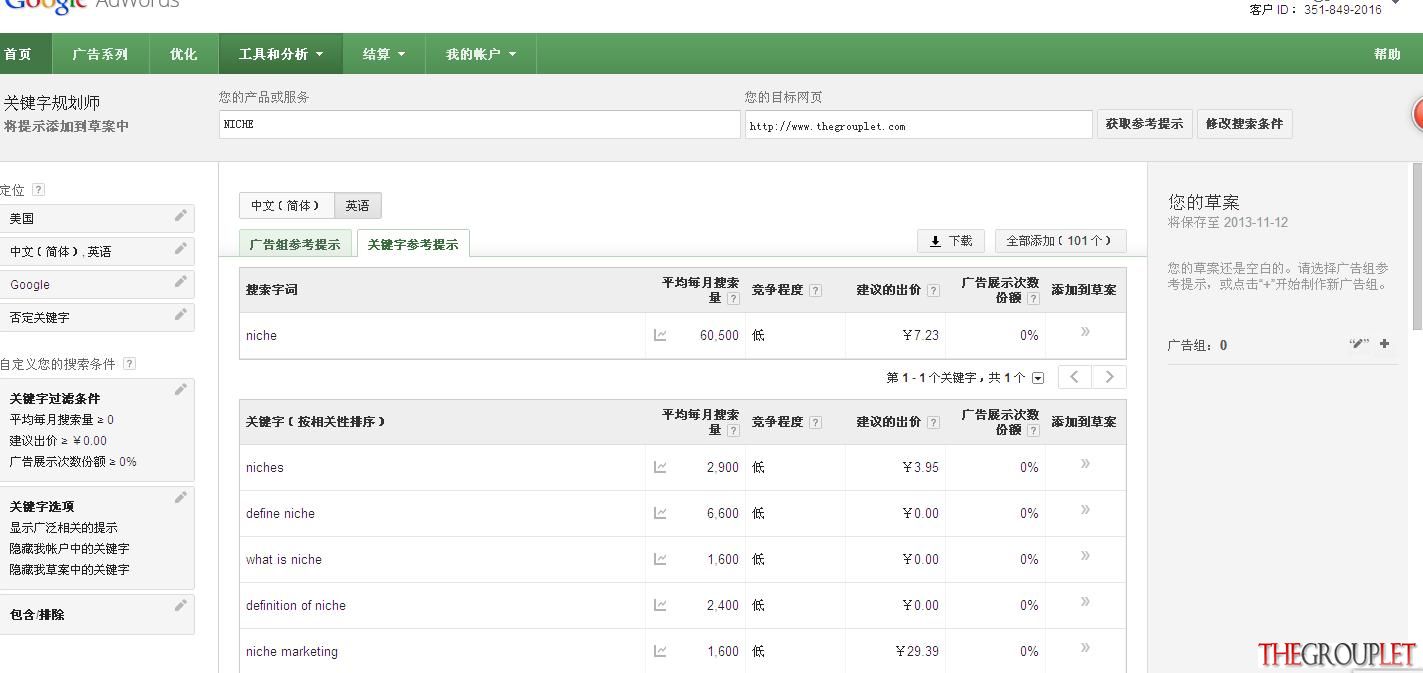The height and width of the screenshot is (673, 1423).
Task: Click the pencil icon in 您的草案 panel
Action: [x=1359, y=344]
